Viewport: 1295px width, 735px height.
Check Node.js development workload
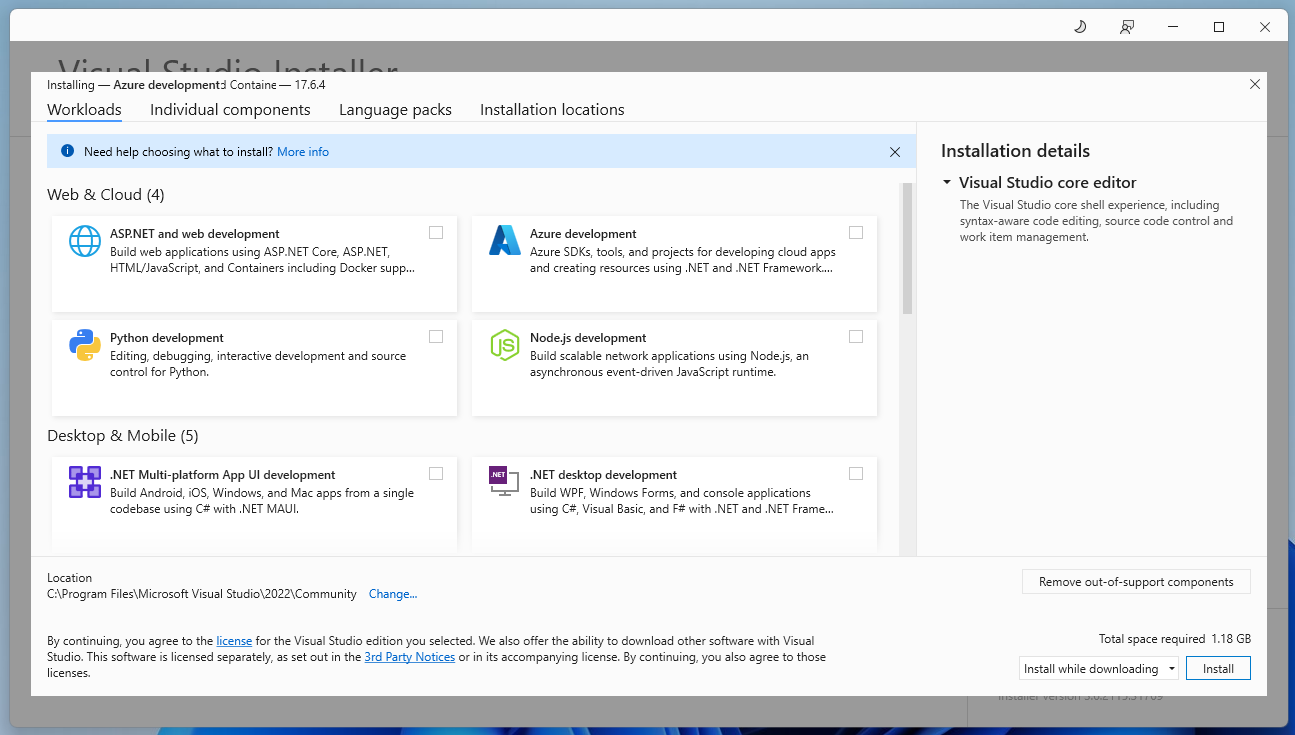click(856, 337)
